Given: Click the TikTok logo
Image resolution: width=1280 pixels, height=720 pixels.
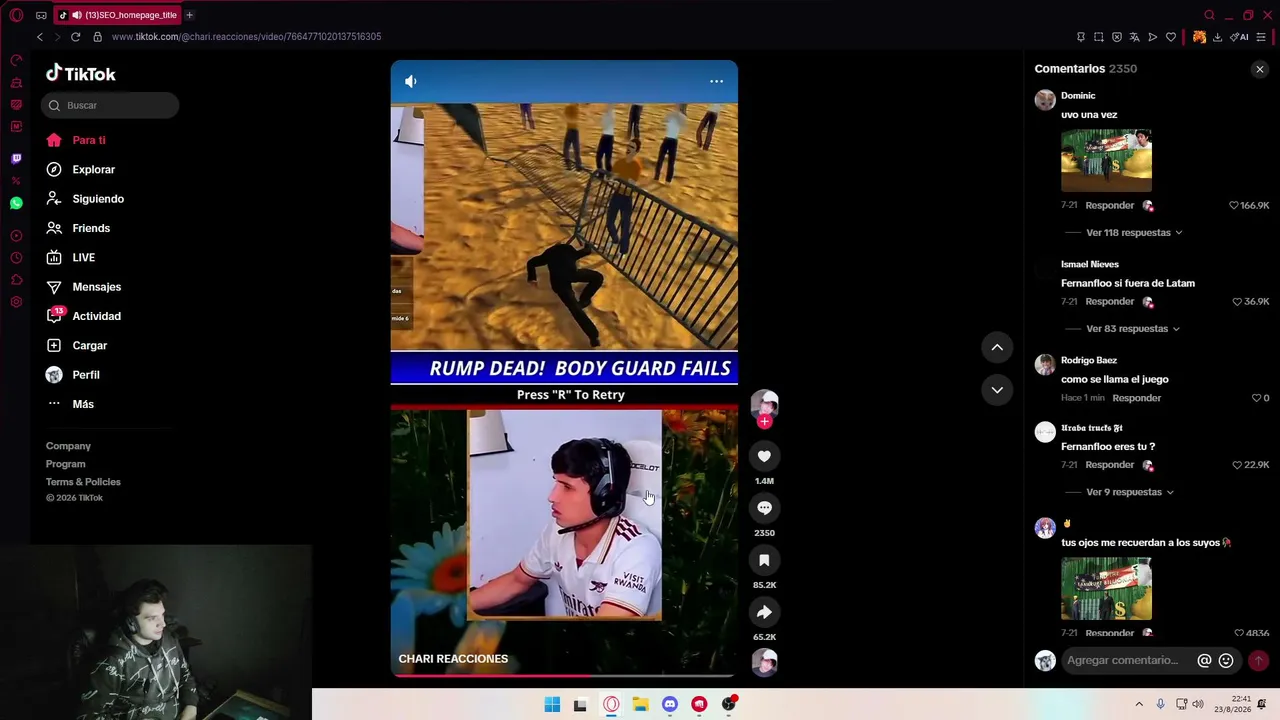Looking at the screenshot, I should point(81,74).
